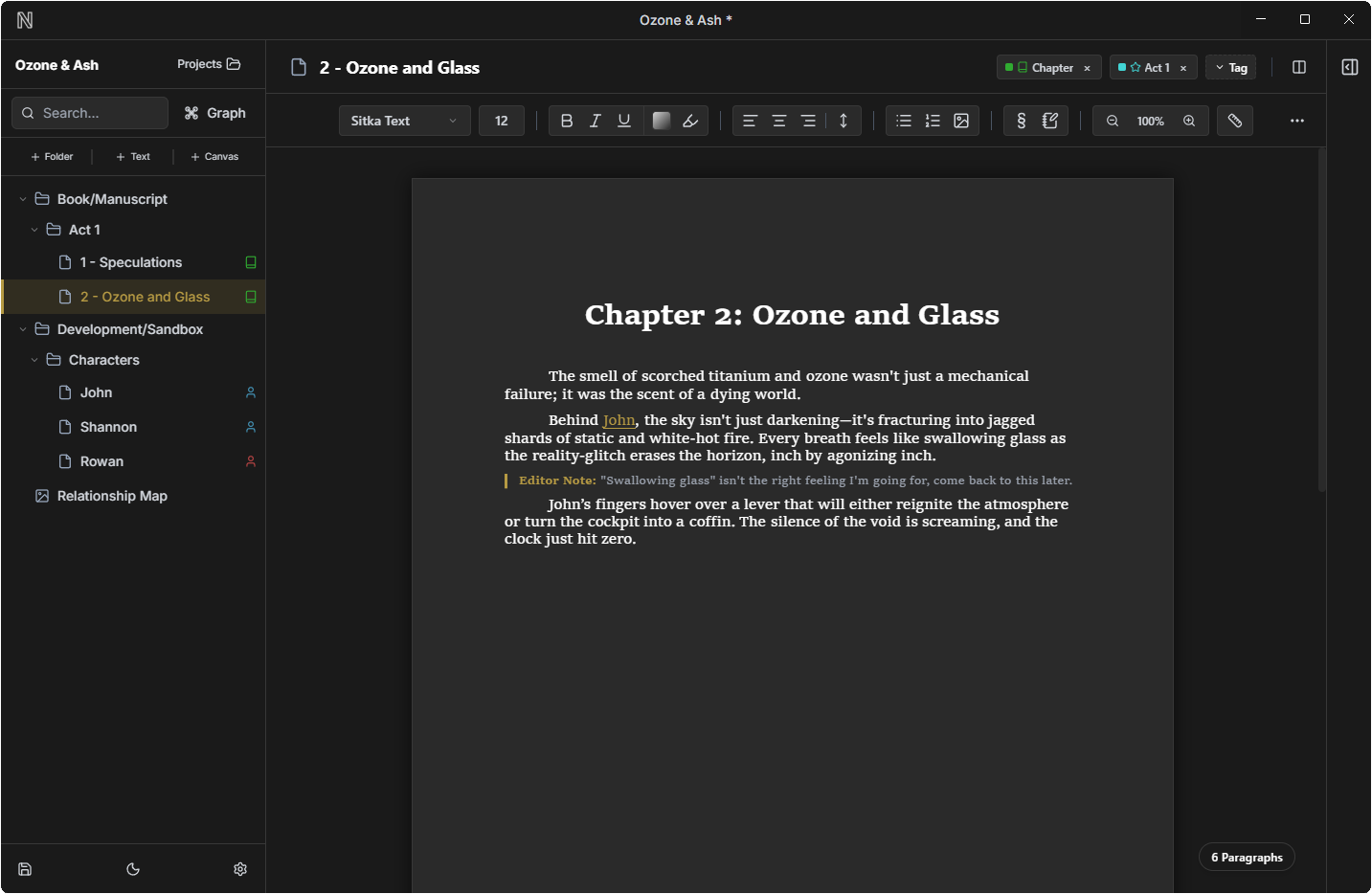Create a numbered list
This screenshot has width=1372, height=894.
coord(932,121)
